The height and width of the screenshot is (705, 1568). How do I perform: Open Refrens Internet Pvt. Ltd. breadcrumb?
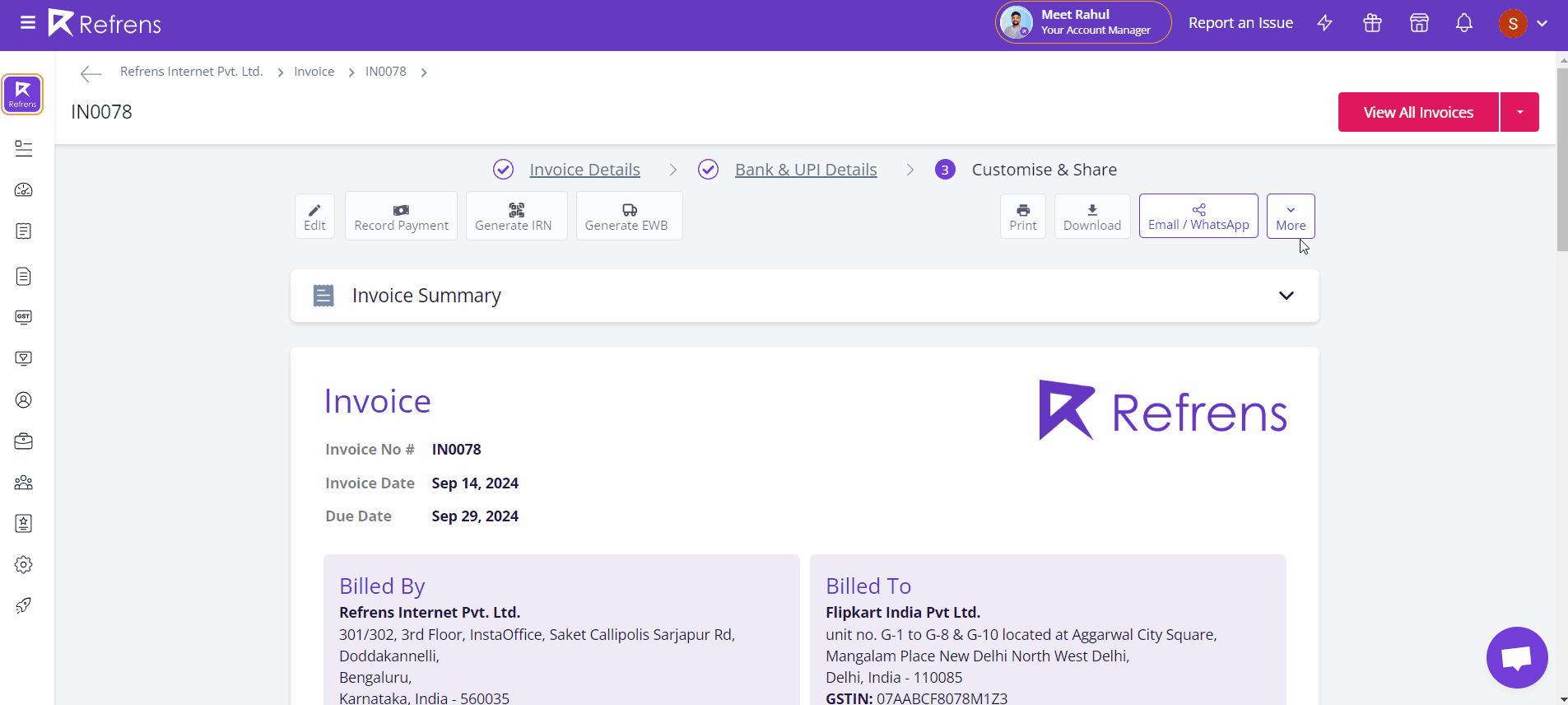click(x=192, y=72)
